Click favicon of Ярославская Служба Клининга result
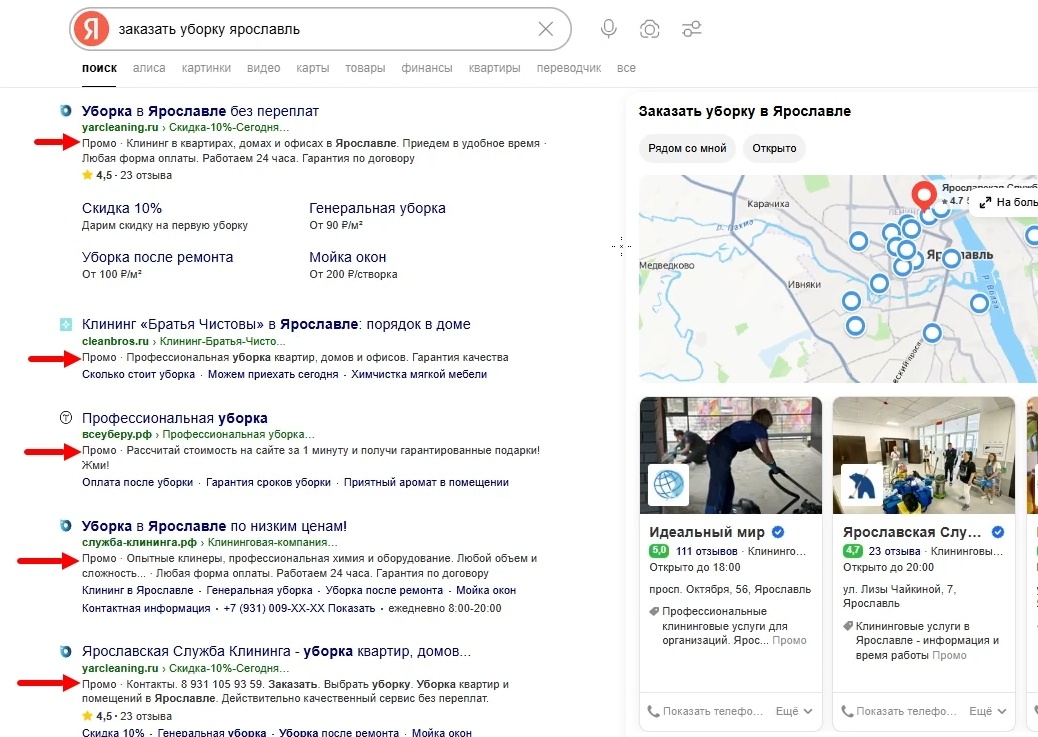This screenshot has width=1038, height=737. pos(66,652)
